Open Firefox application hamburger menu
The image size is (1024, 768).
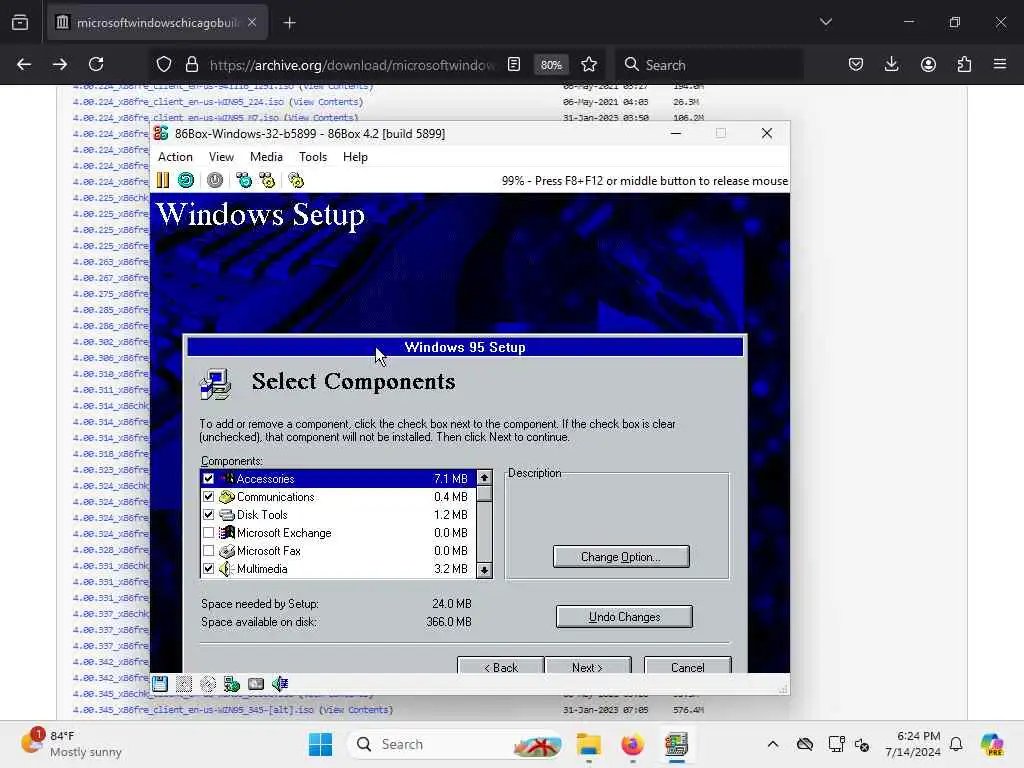pos(1000,64)
